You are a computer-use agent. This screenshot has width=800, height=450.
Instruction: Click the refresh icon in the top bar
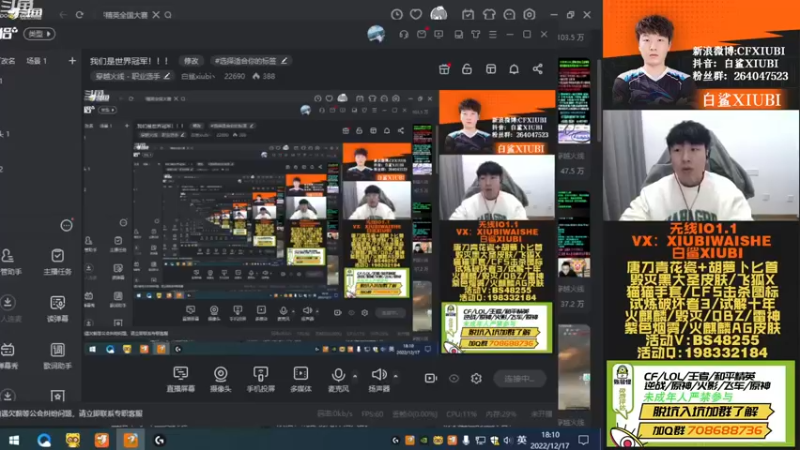(x=80, y=15)
